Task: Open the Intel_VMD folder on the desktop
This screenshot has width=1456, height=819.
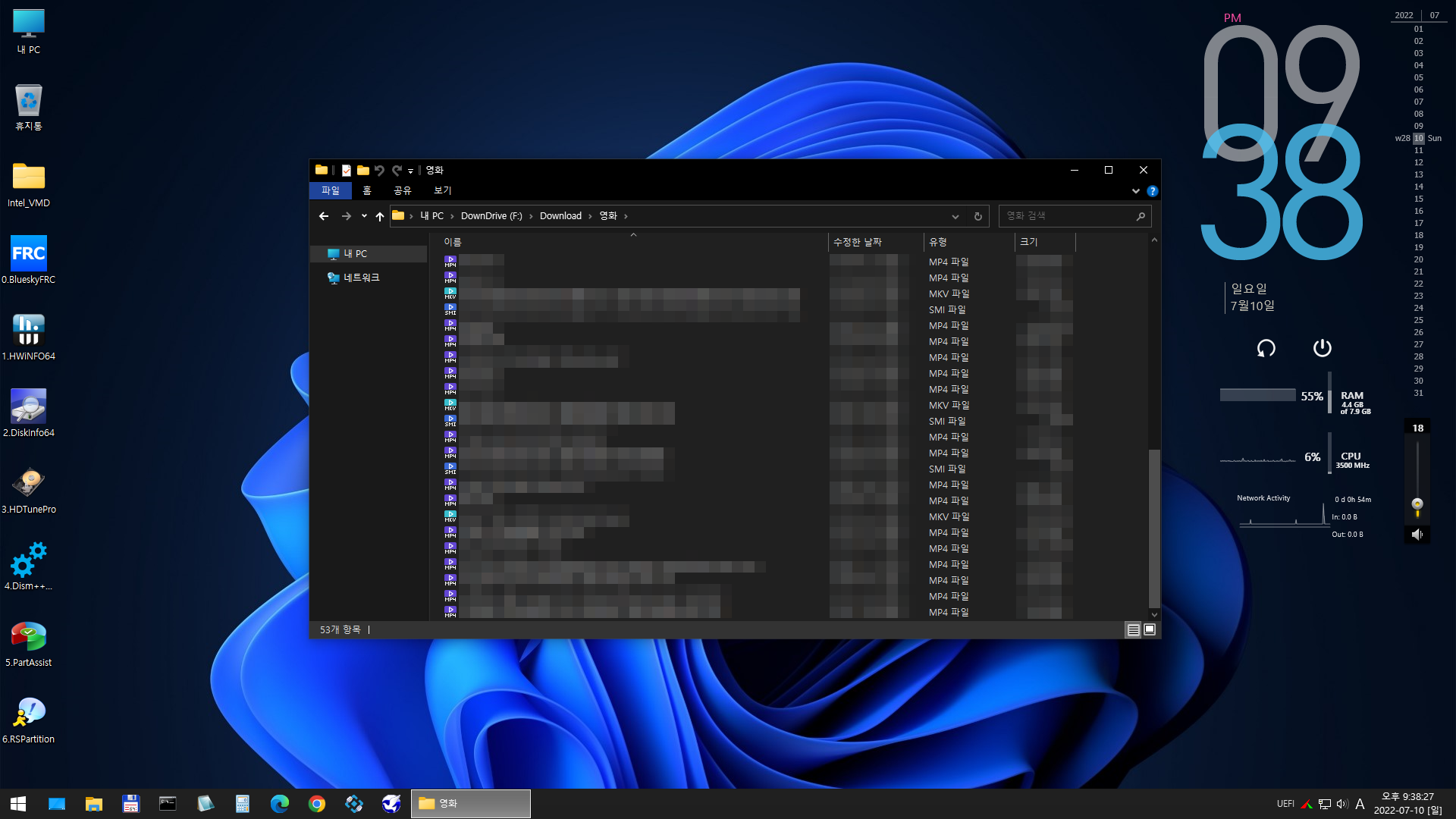Action: pyautogui.click(x=29, y=184)
